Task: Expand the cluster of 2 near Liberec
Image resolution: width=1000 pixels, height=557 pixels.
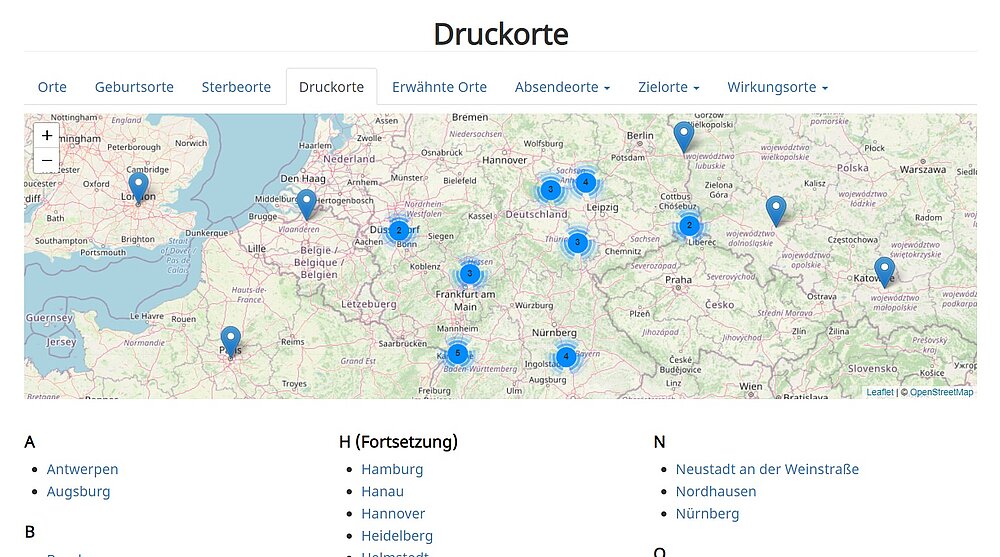Action: 689,226
